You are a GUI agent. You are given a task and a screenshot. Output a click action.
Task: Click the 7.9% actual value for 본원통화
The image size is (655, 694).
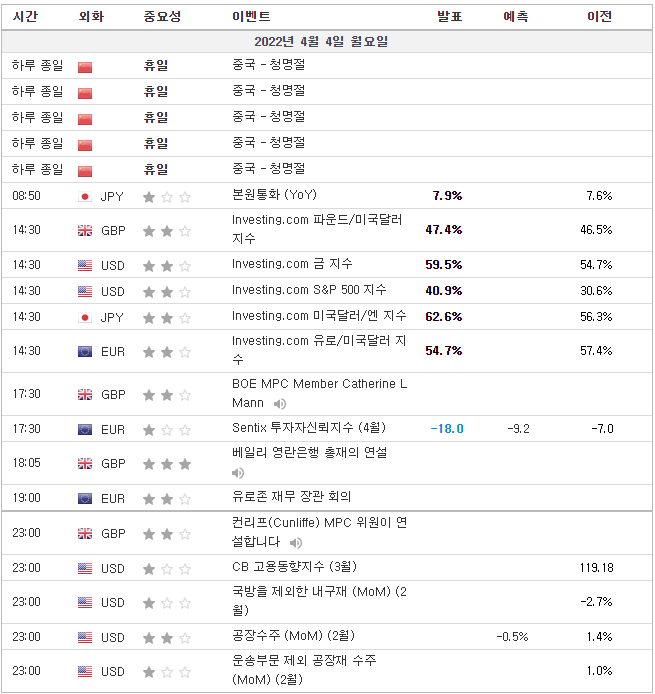(x=447, y=196)
